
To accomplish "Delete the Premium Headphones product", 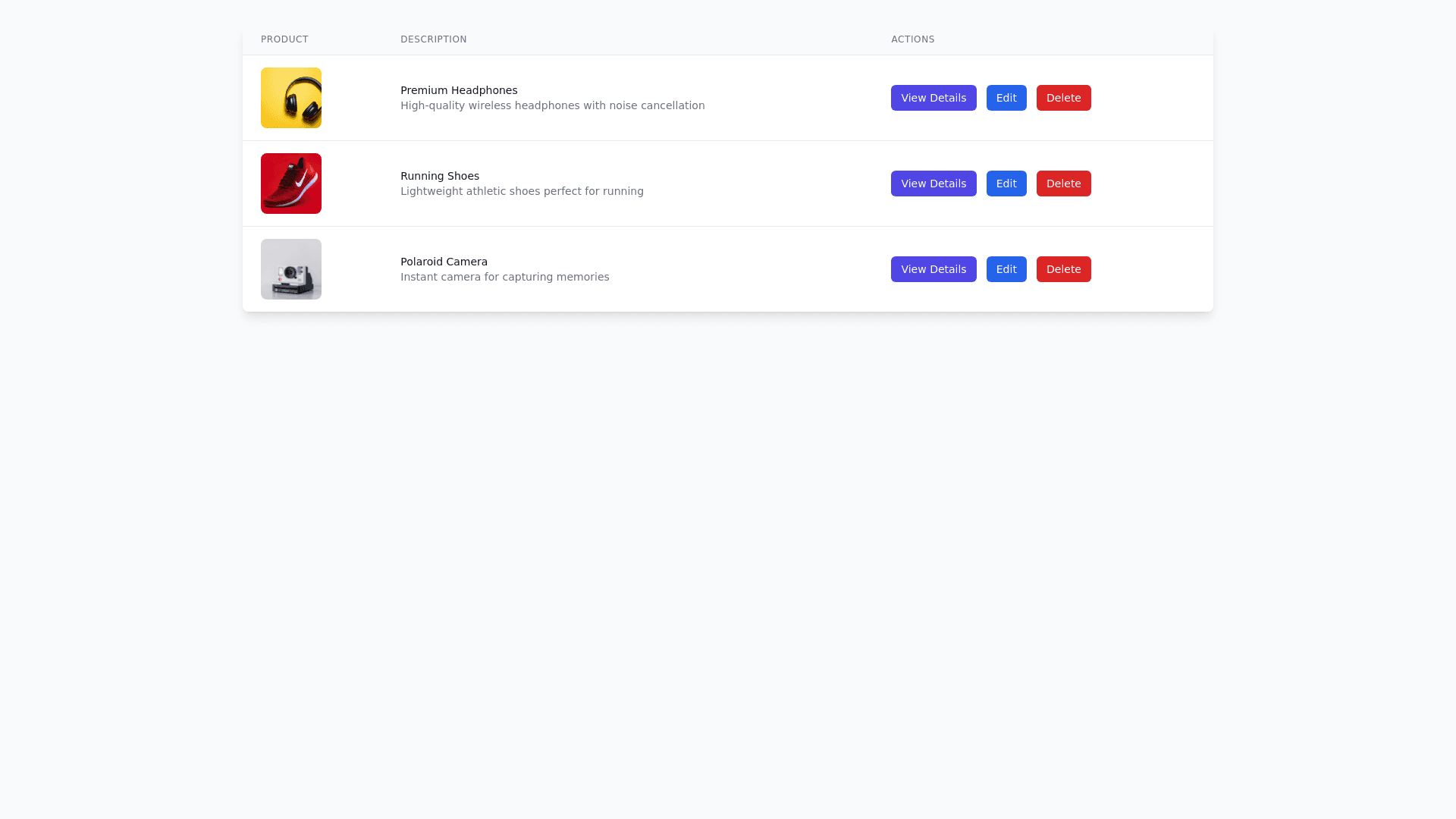I will coord(1063,98).
